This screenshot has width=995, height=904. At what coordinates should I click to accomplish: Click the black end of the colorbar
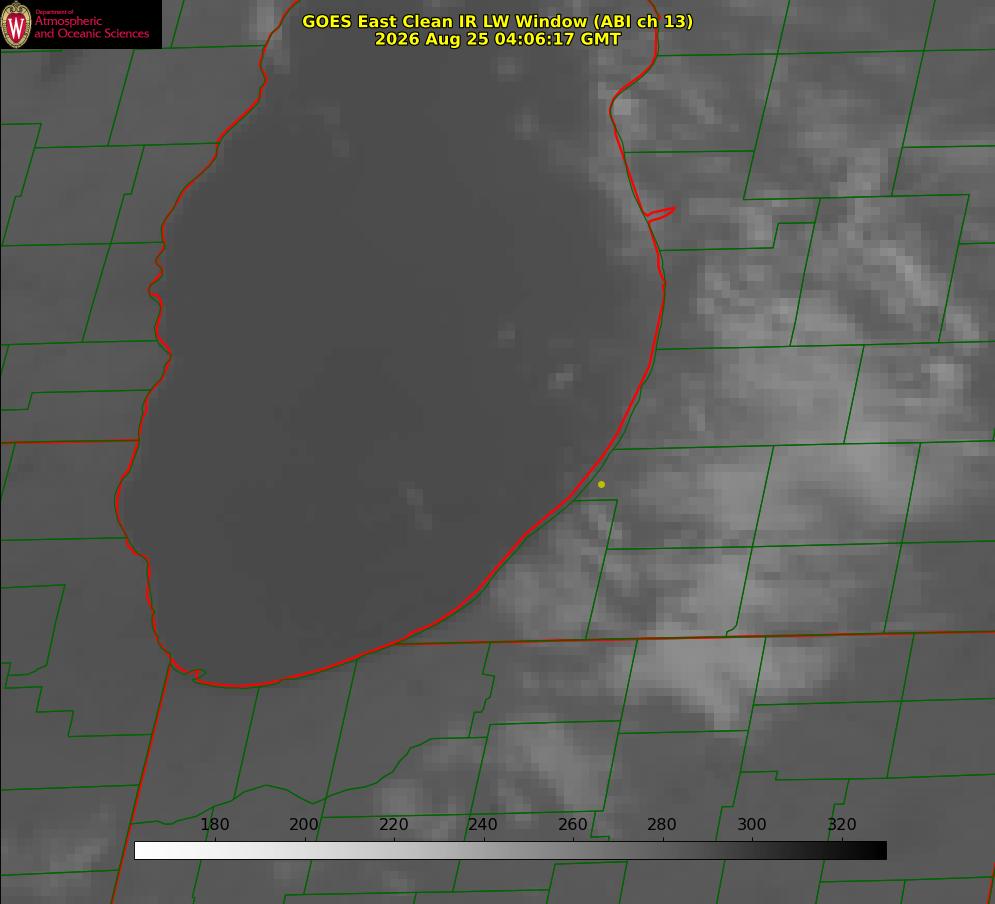878,851
